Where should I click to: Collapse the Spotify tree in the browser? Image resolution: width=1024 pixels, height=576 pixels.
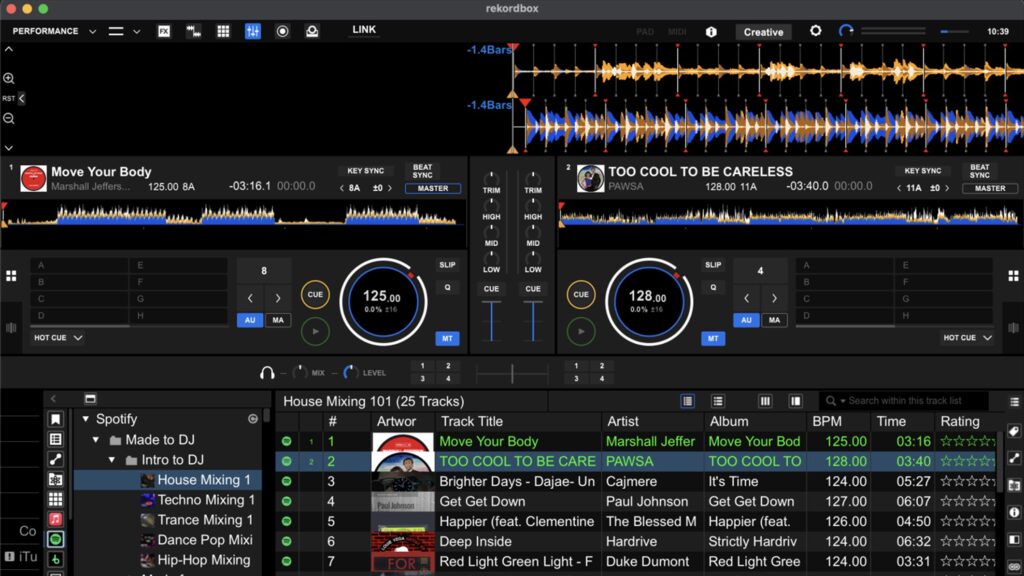[87, 419]
